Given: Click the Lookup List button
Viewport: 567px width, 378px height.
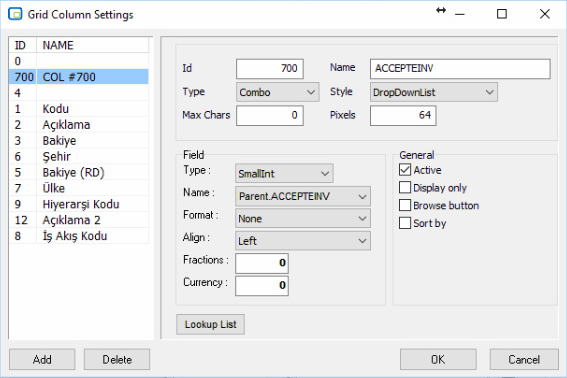Looking at the screenshot, I should click(210, 324).
